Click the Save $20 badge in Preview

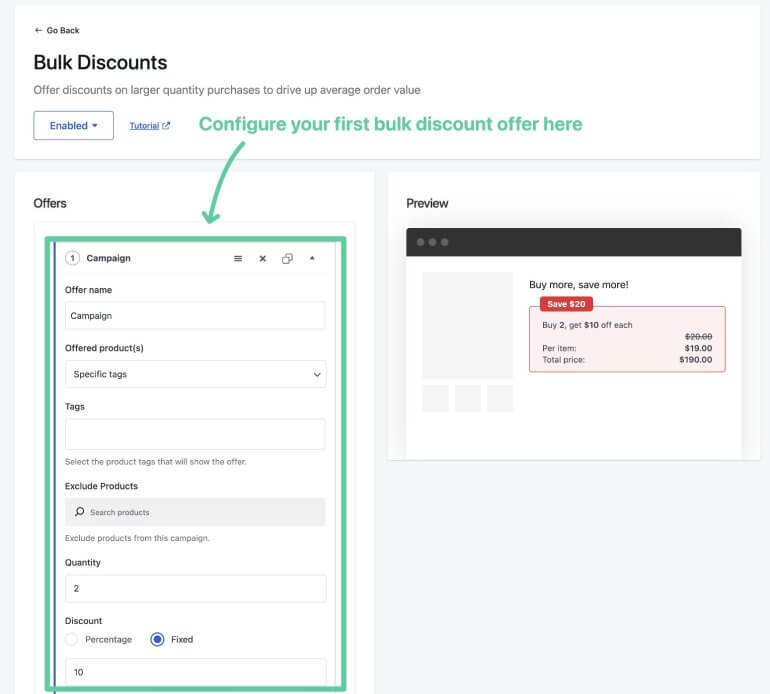tap(566, 304)
